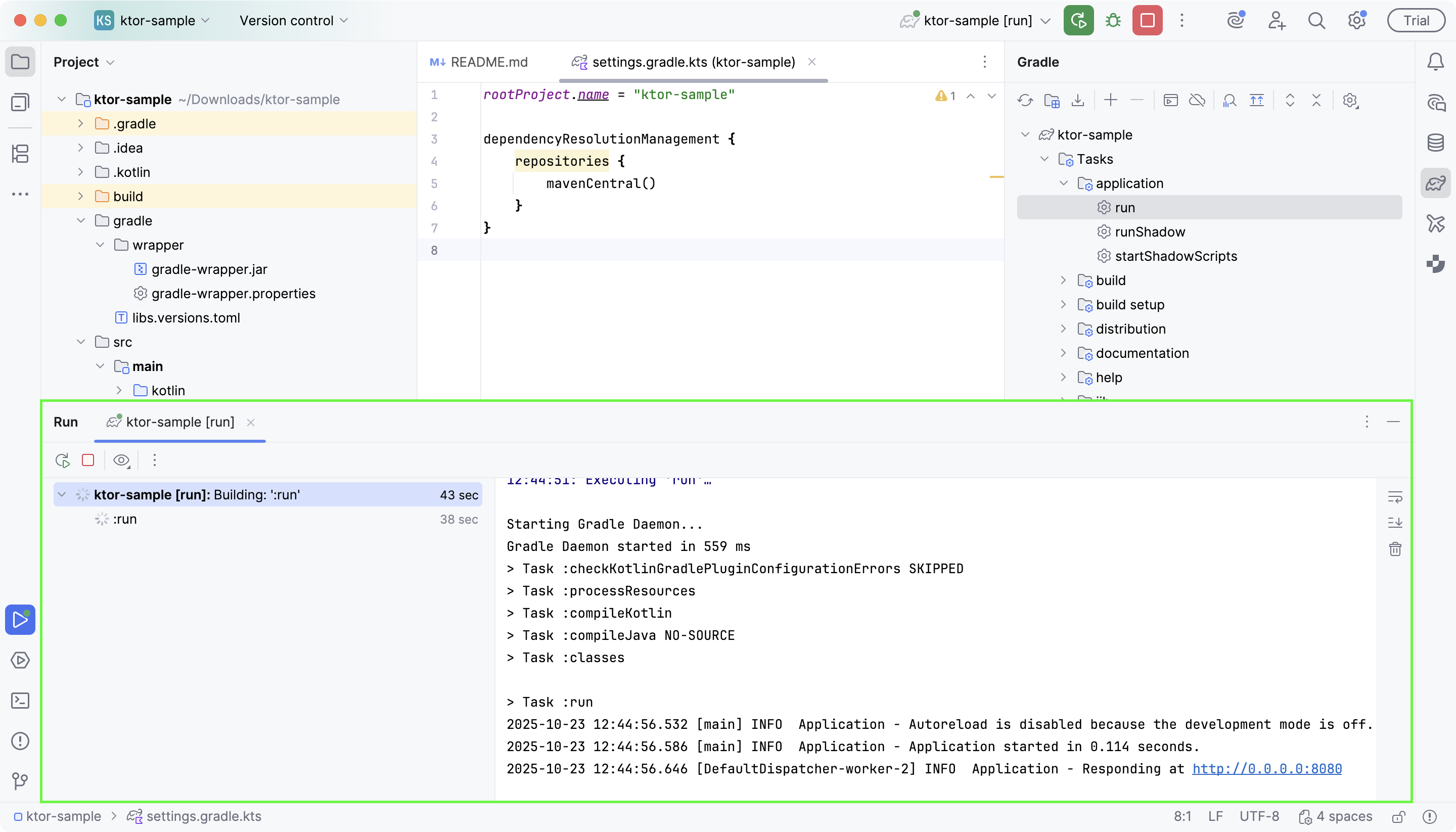
Task: Open the Terminal tool window
Action: pos(21,701)
